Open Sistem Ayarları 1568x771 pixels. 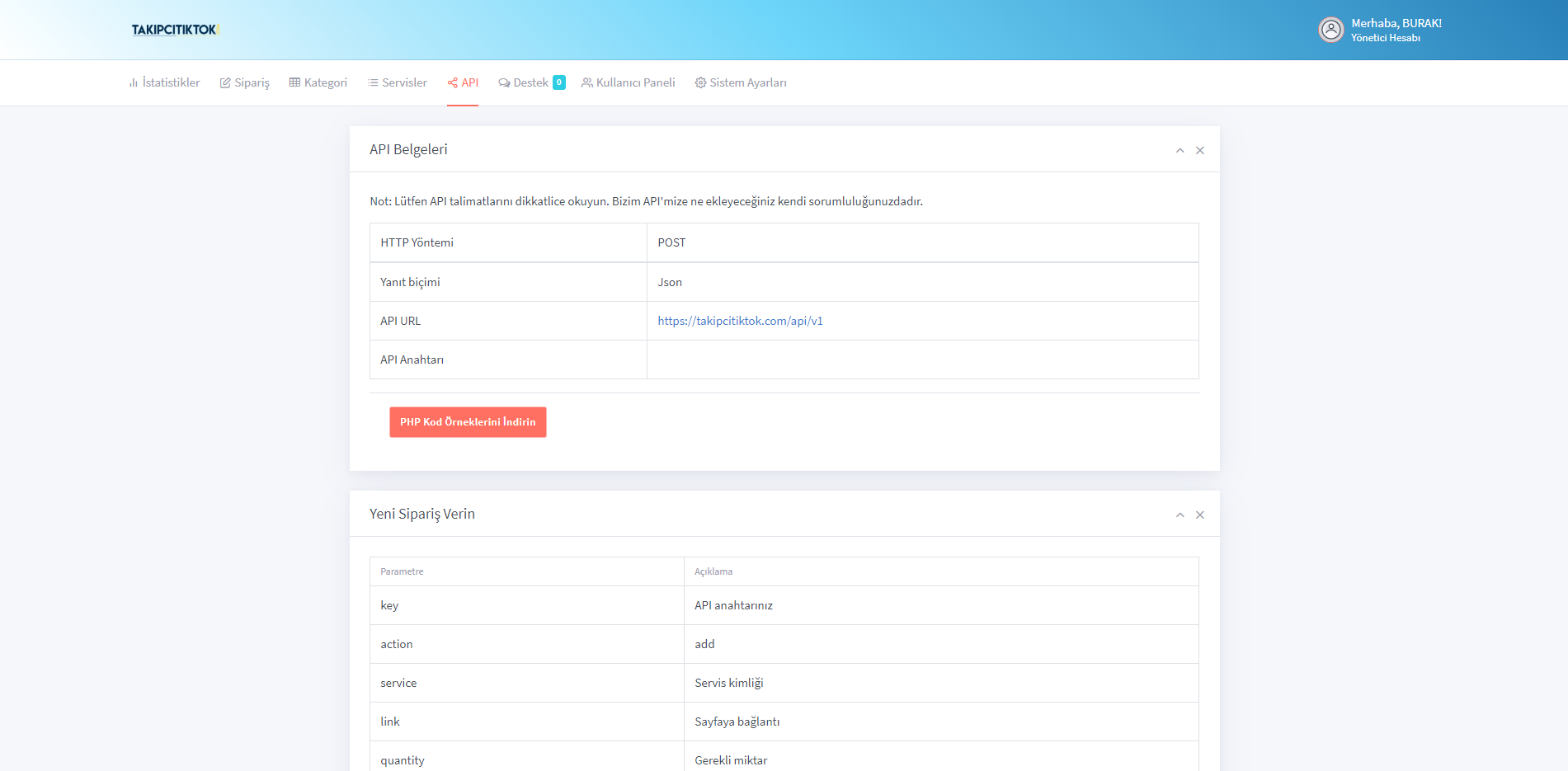point(740,82)
